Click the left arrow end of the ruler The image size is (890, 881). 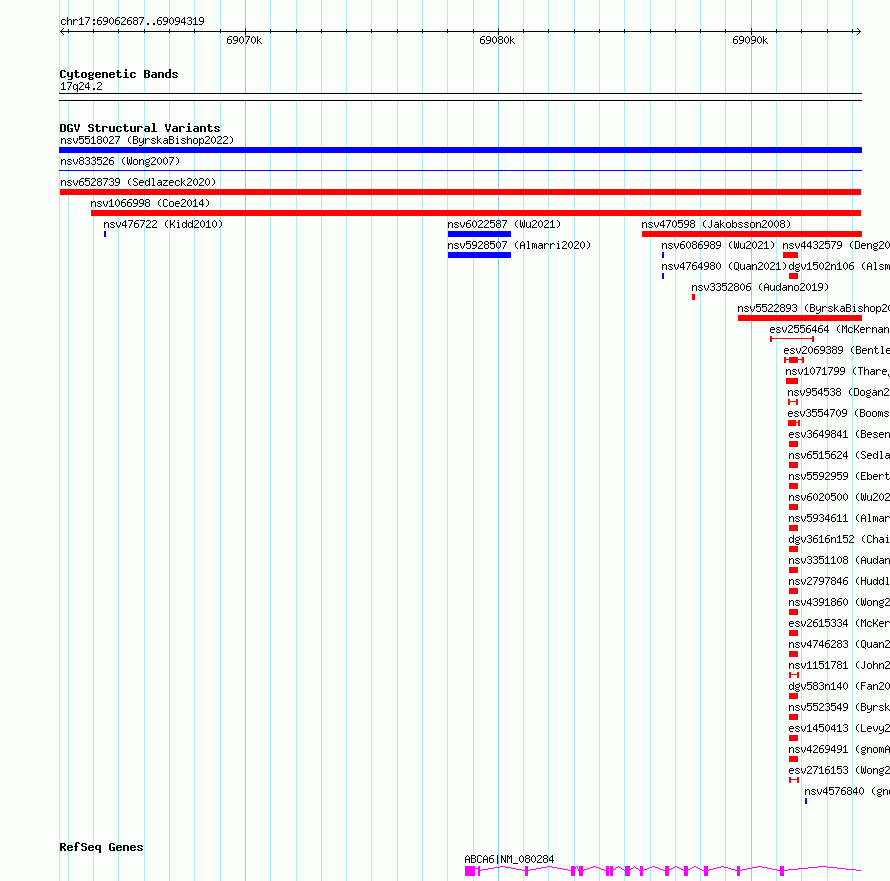tap(63, 31)
